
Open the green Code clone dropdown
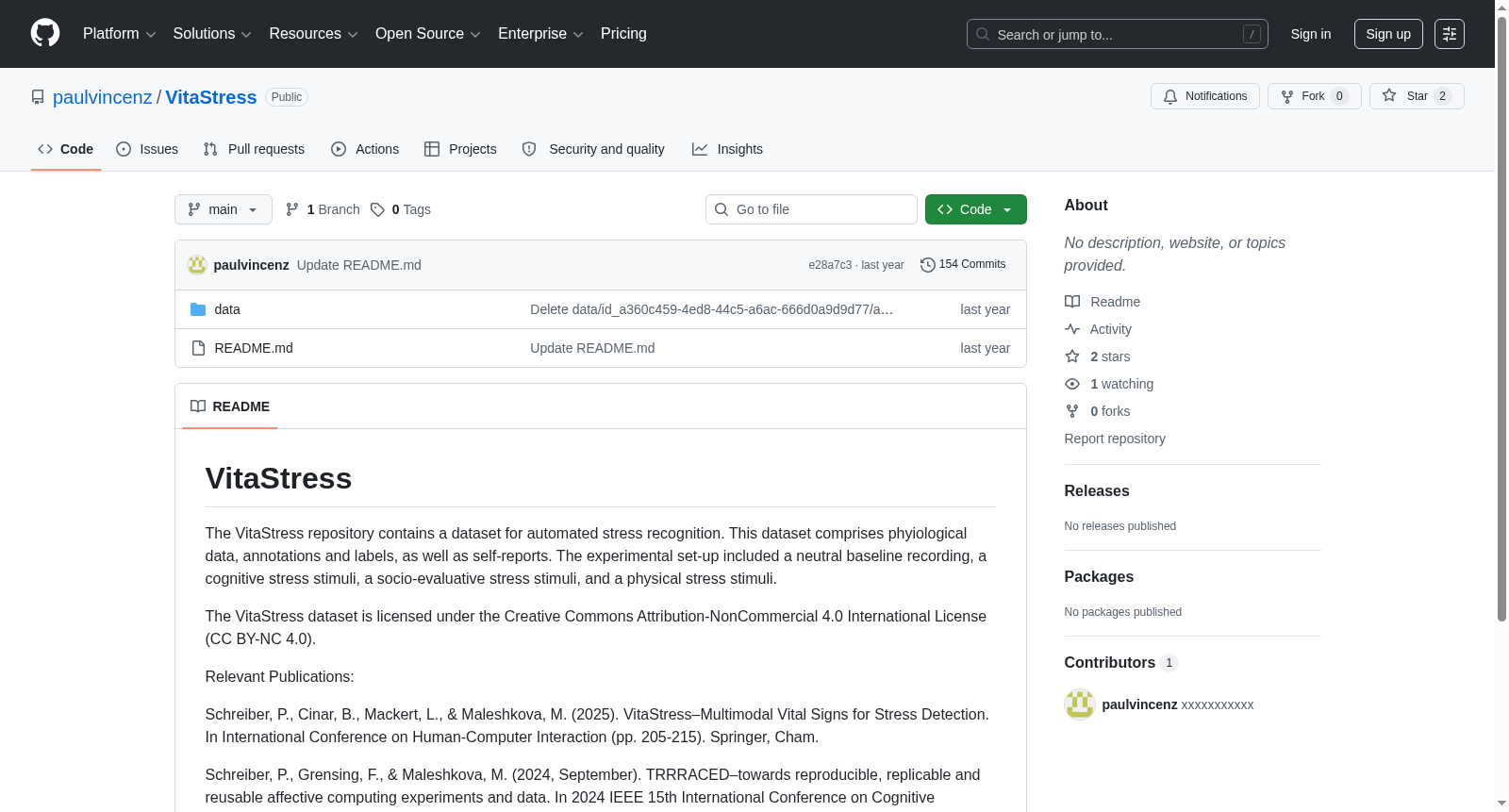pos(976,209)
